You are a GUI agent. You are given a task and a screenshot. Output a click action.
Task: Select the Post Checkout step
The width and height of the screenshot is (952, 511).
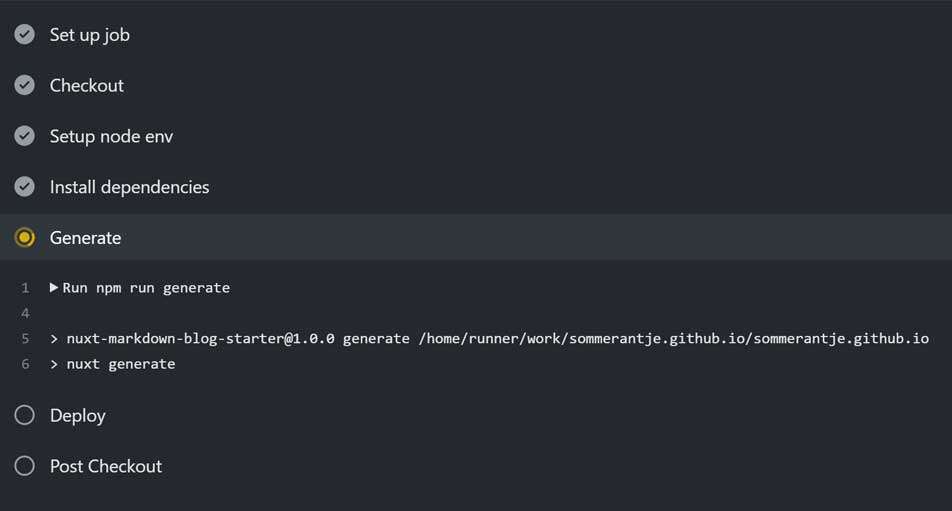105,466
